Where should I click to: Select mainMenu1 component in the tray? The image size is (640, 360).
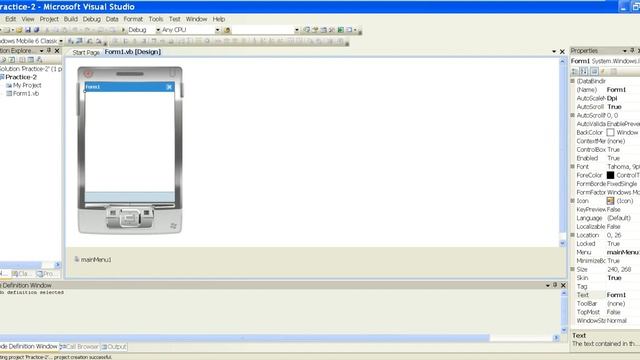tap(93, 259)
